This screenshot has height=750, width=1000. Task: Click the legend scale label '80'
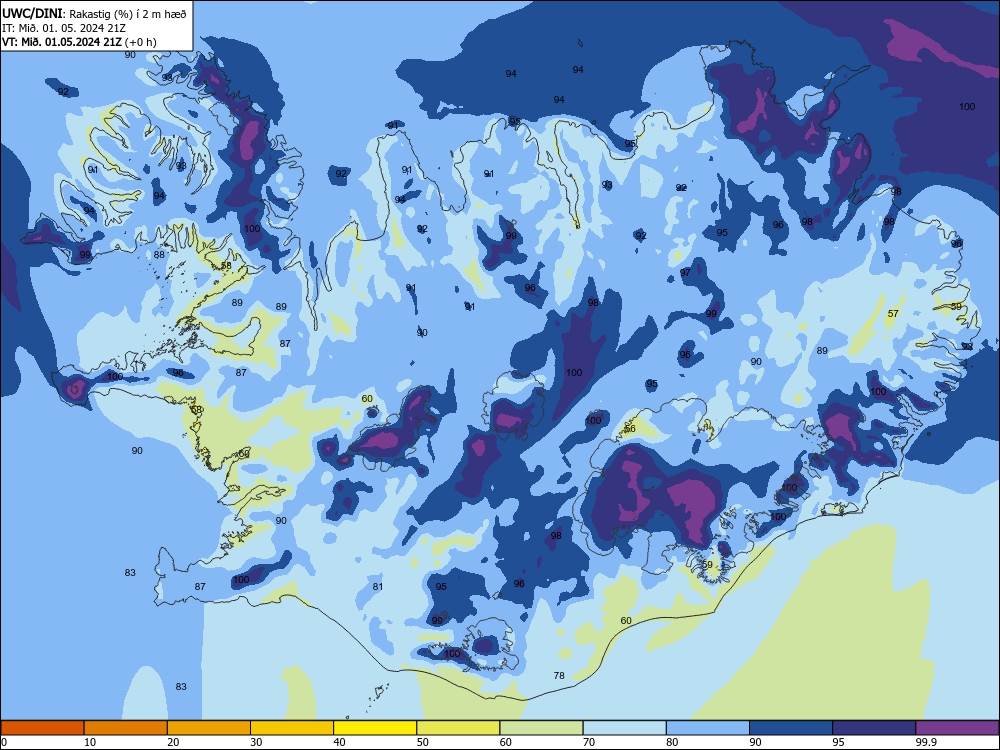click(x=672, y=742)
